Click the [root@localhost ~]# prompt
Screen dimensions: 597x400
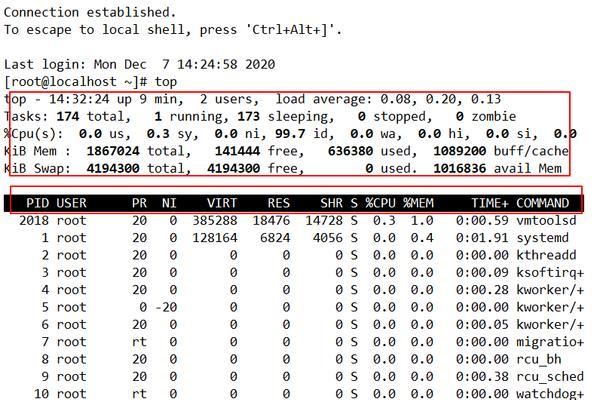[75, 82]
